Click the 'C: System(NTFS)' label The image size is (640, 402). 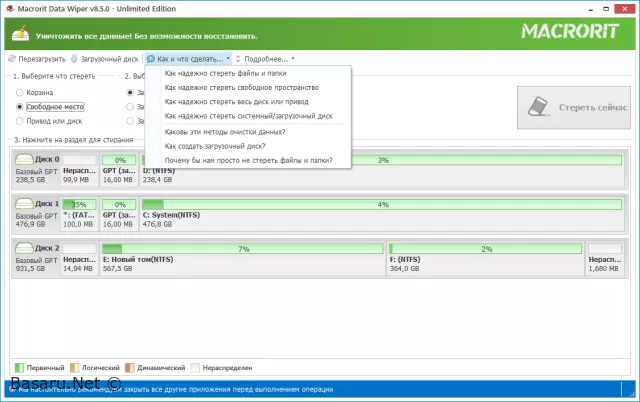[171, 215]
